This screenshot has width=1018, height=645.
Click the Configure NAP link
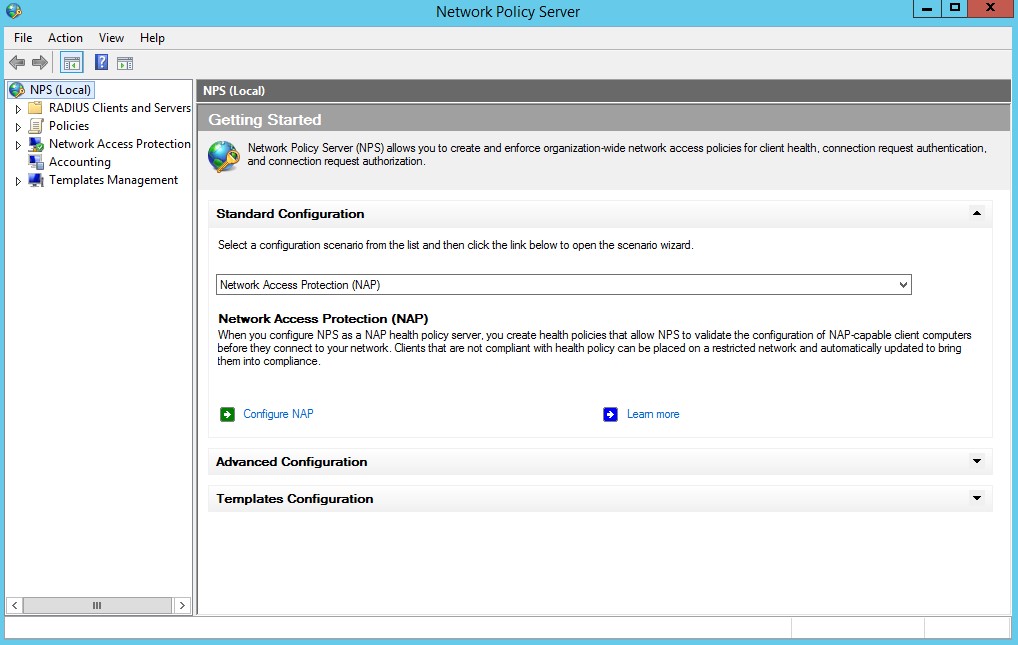(278, 414)
